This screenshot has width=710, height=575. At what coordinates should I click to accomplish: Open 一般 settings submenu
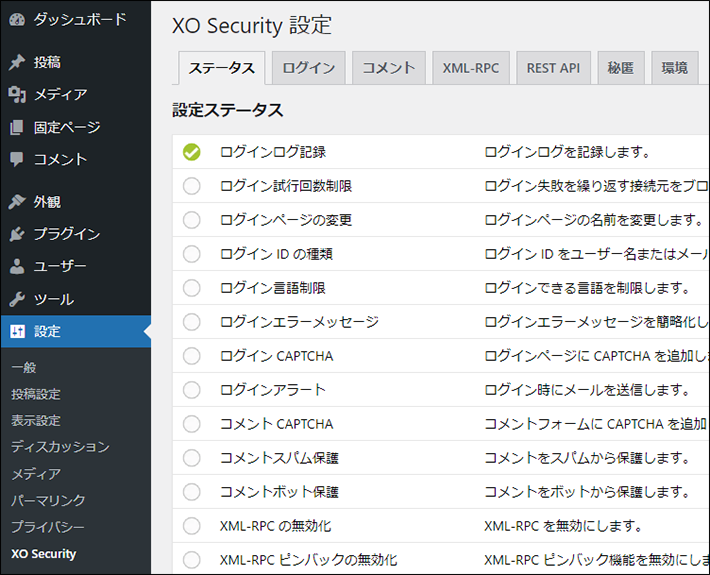point(24,367)
